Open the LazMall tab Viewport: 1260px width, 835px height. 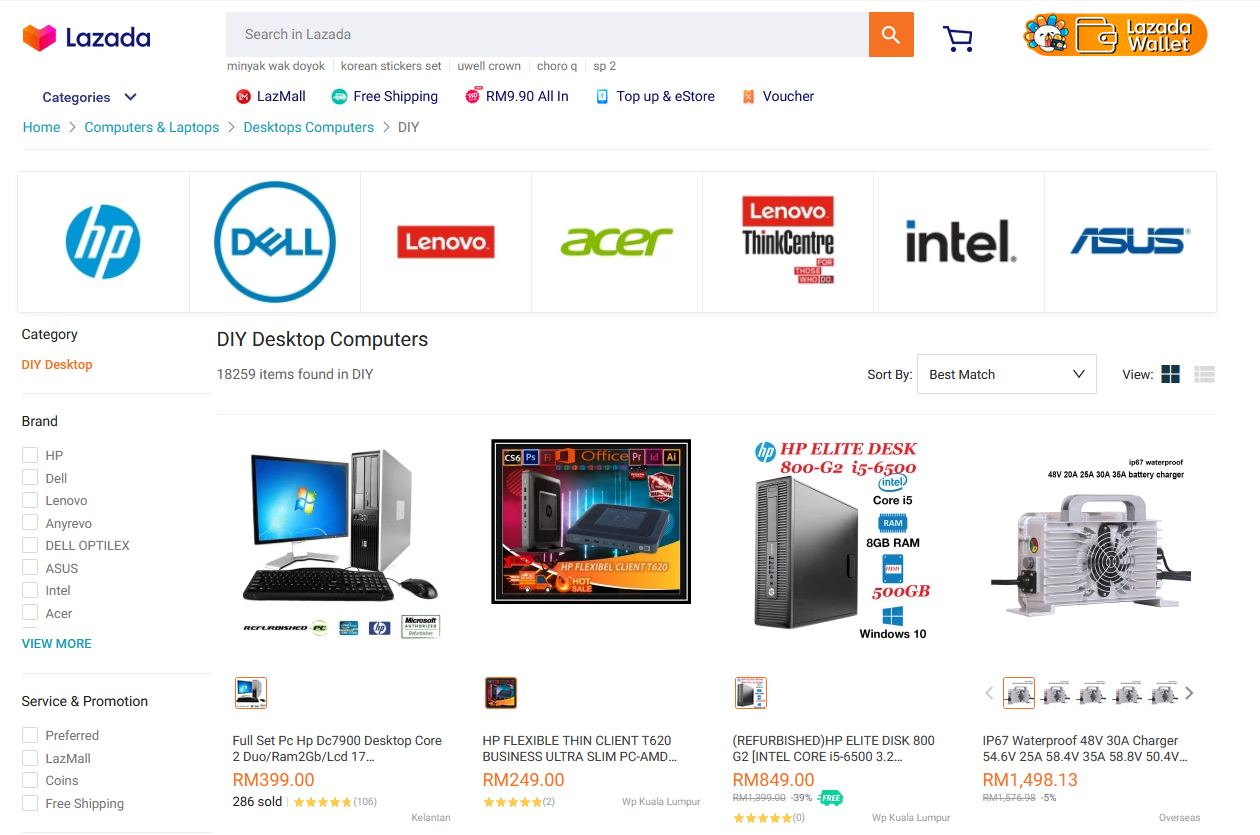(x=271, y=96)
